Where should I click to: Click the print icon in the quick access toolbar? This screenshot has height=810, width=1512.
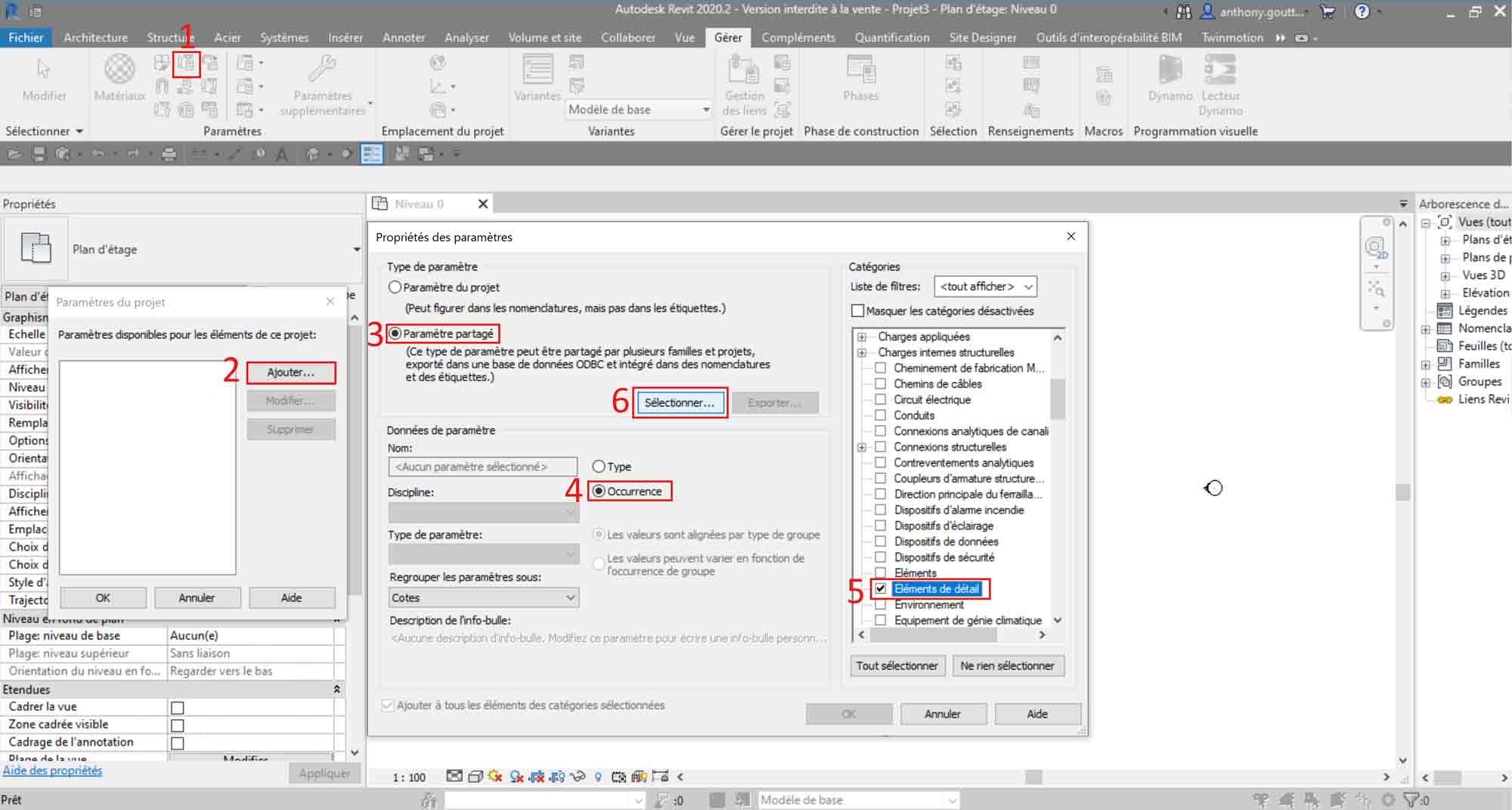[x=169, y=154]
